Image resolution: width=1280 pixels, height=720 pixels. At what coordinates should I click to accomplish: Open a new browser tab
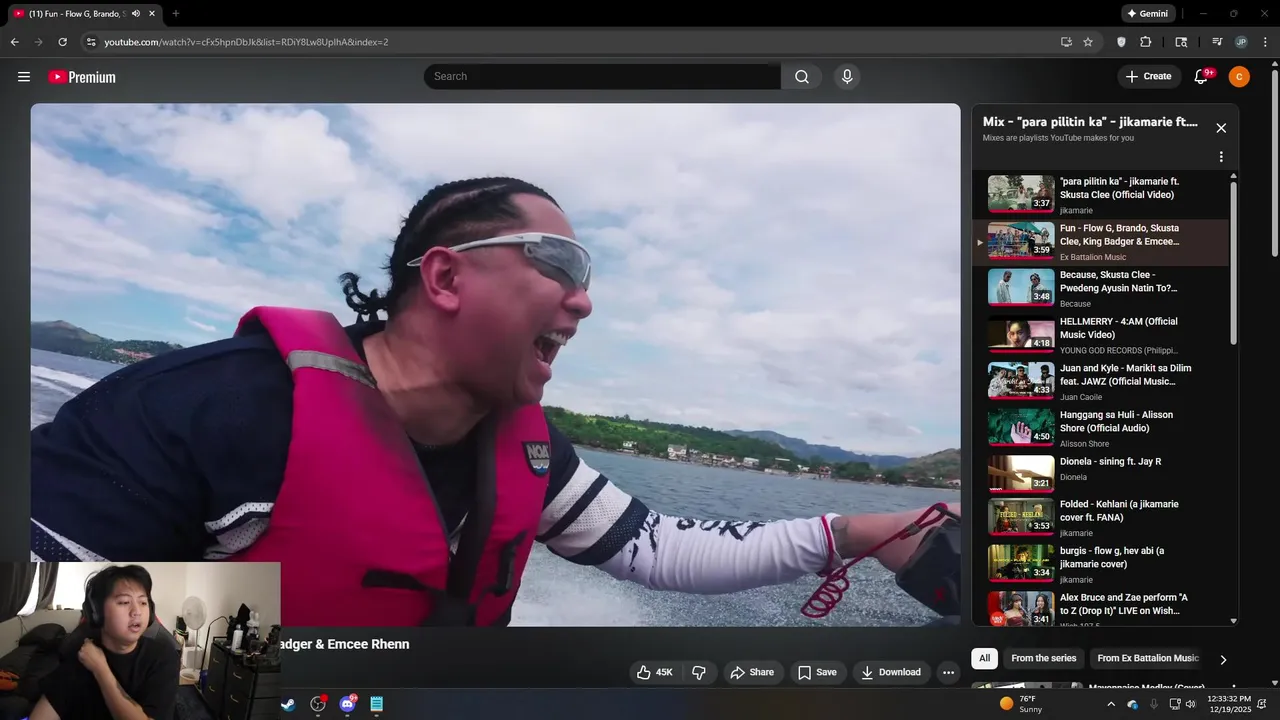tap(175, 14)
